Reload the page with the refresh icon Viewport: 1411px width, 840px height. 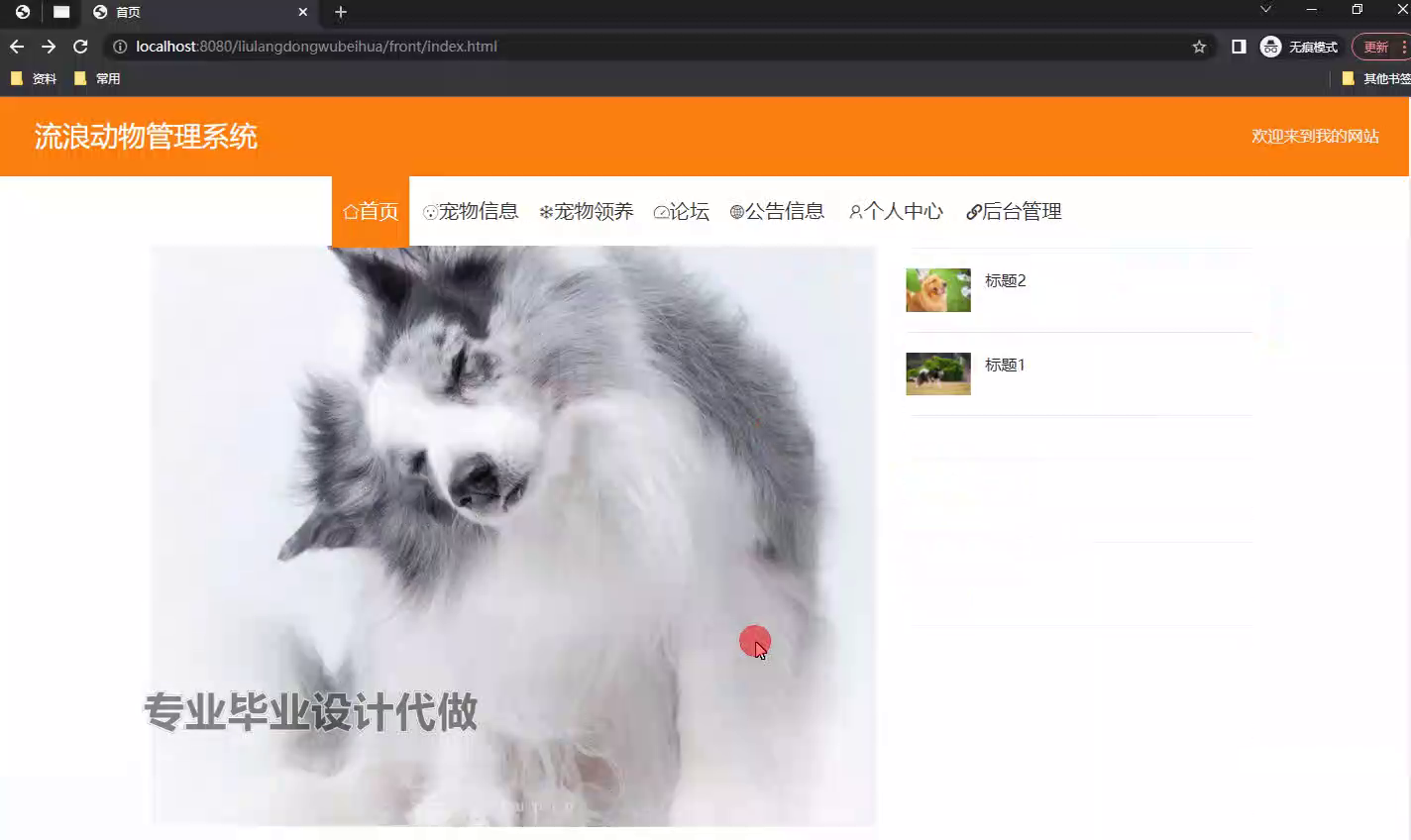click(80, 47)
